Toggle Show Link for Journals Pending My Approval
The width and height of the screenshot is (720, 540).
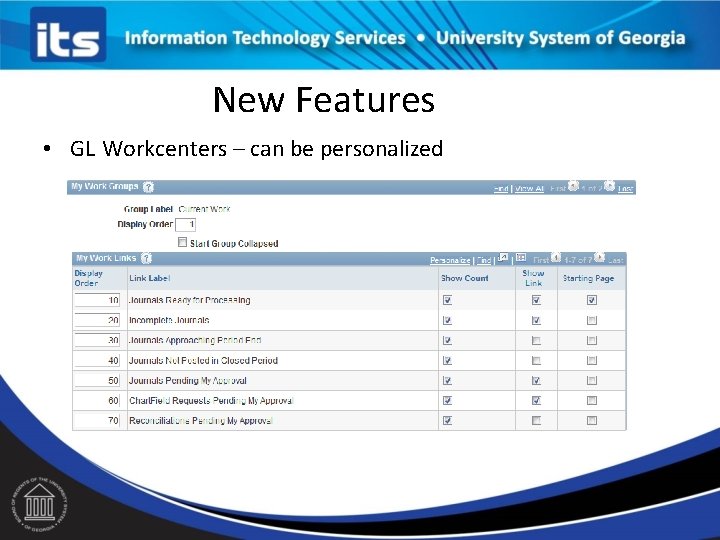click(536, 381)
